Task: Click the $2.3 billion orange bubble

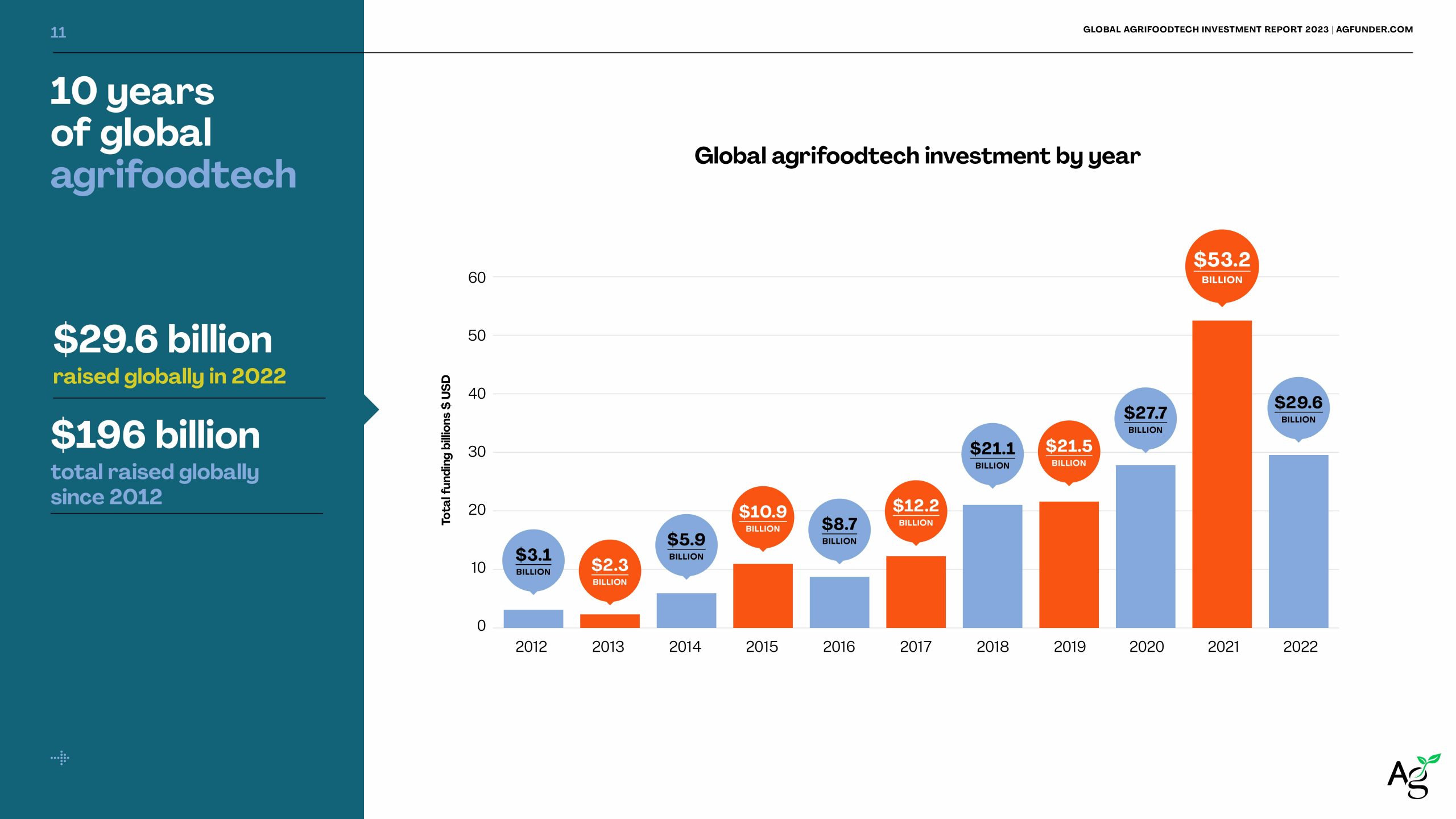Action: [x=610, y=571]
